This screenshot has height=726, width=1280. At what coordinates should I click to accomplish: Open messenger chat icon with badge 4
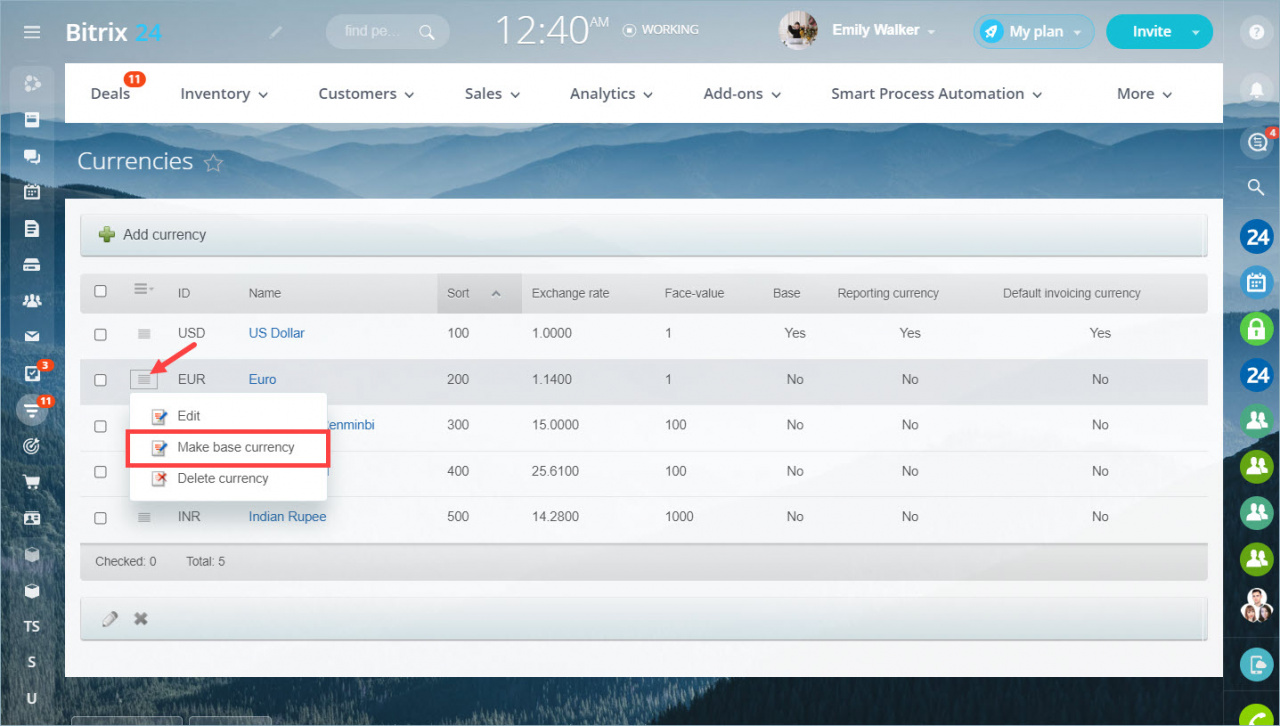click(1256, 142)
